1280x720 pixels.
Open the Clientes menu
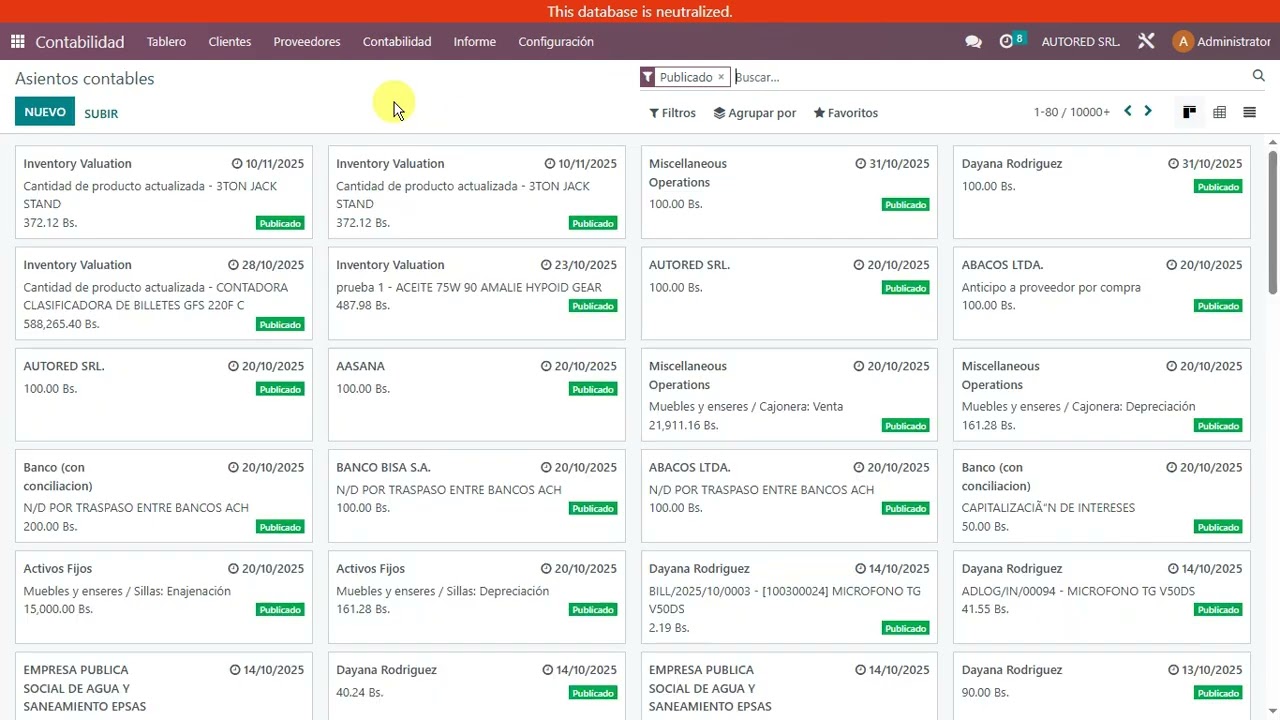[230, 42]
